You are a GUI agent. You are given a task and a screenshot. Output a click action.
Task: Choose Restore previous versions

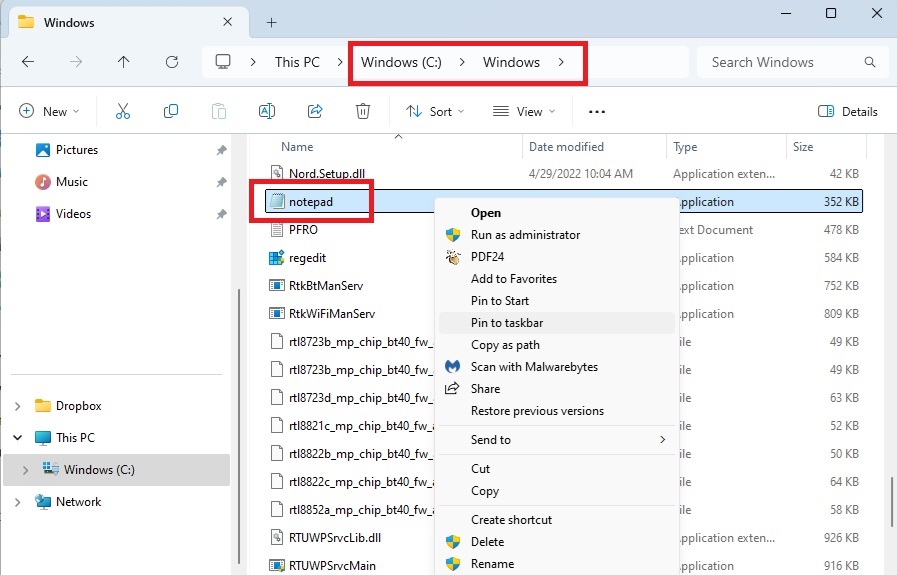tap(557, 411)
